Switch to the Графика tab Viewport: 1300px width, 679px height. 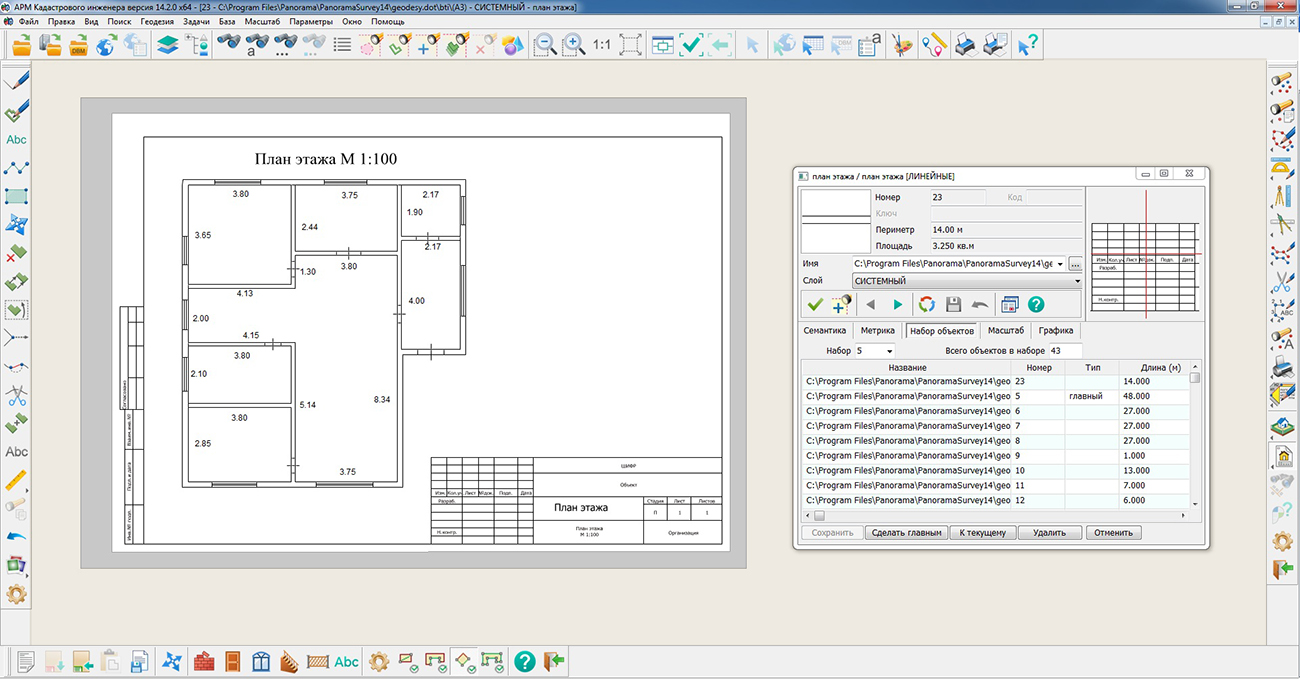1055,330
